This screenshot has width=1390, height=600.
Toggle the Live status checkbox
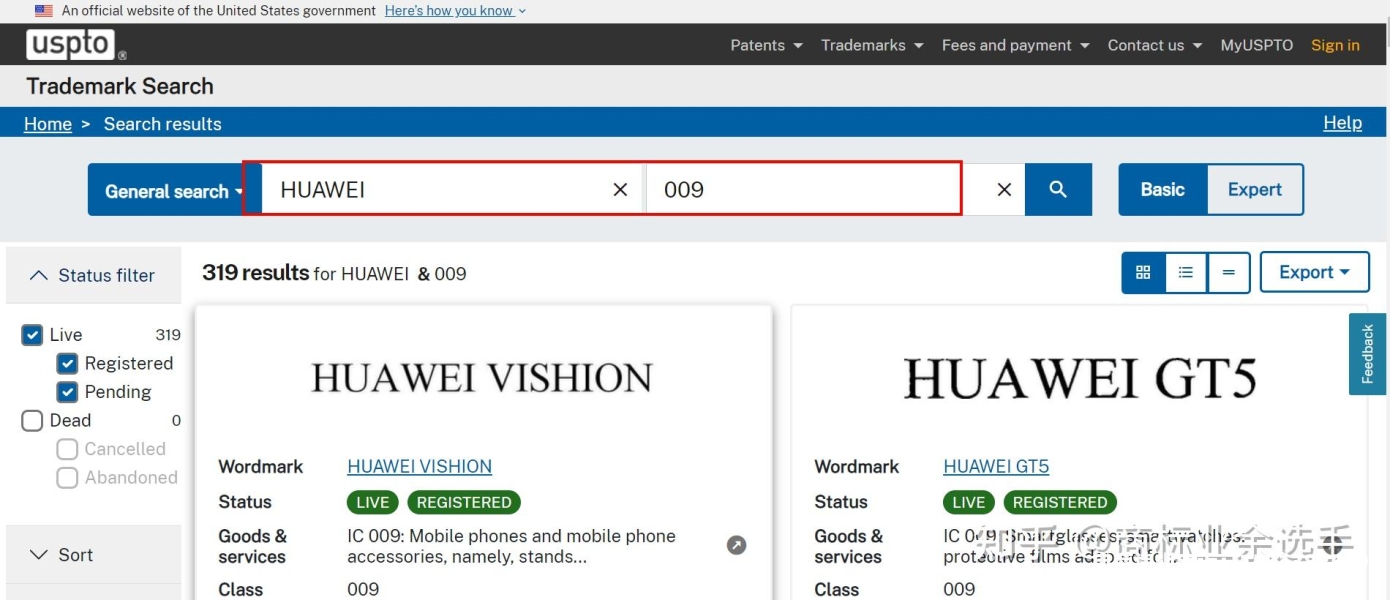32,335
